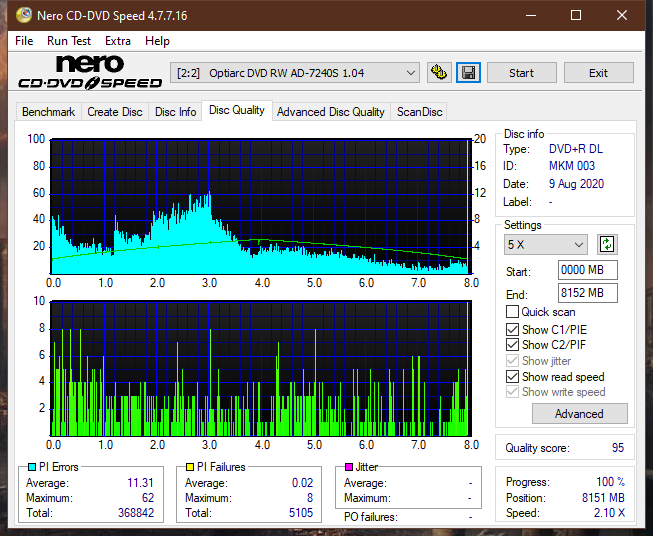Viewport: 653px width, 536px height.
Task: Click the refresh speed list icon
Action: (607, 244)
